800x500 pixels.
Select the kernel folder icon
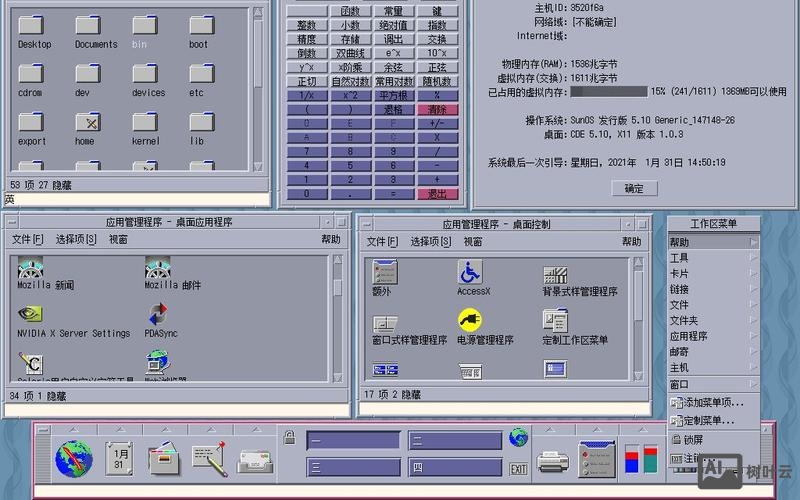[145, 122]
